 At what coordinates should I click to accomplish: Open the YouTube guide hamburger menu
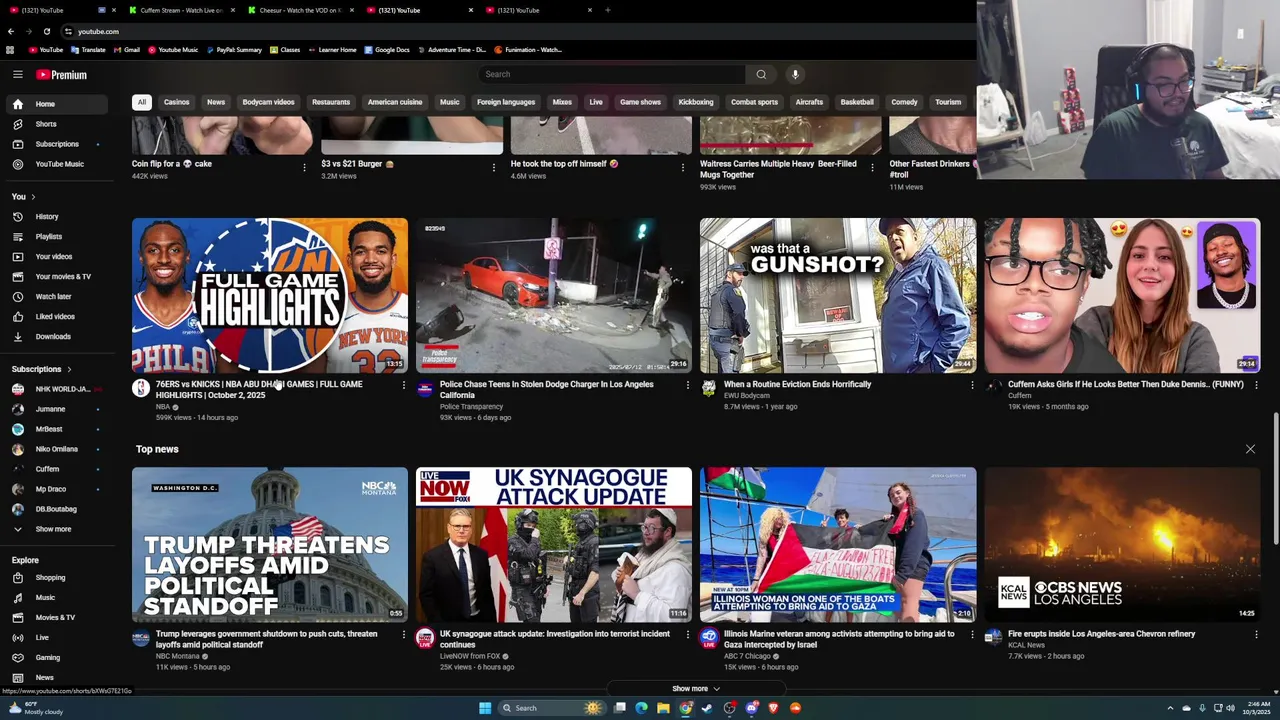[x=17, y=74]
